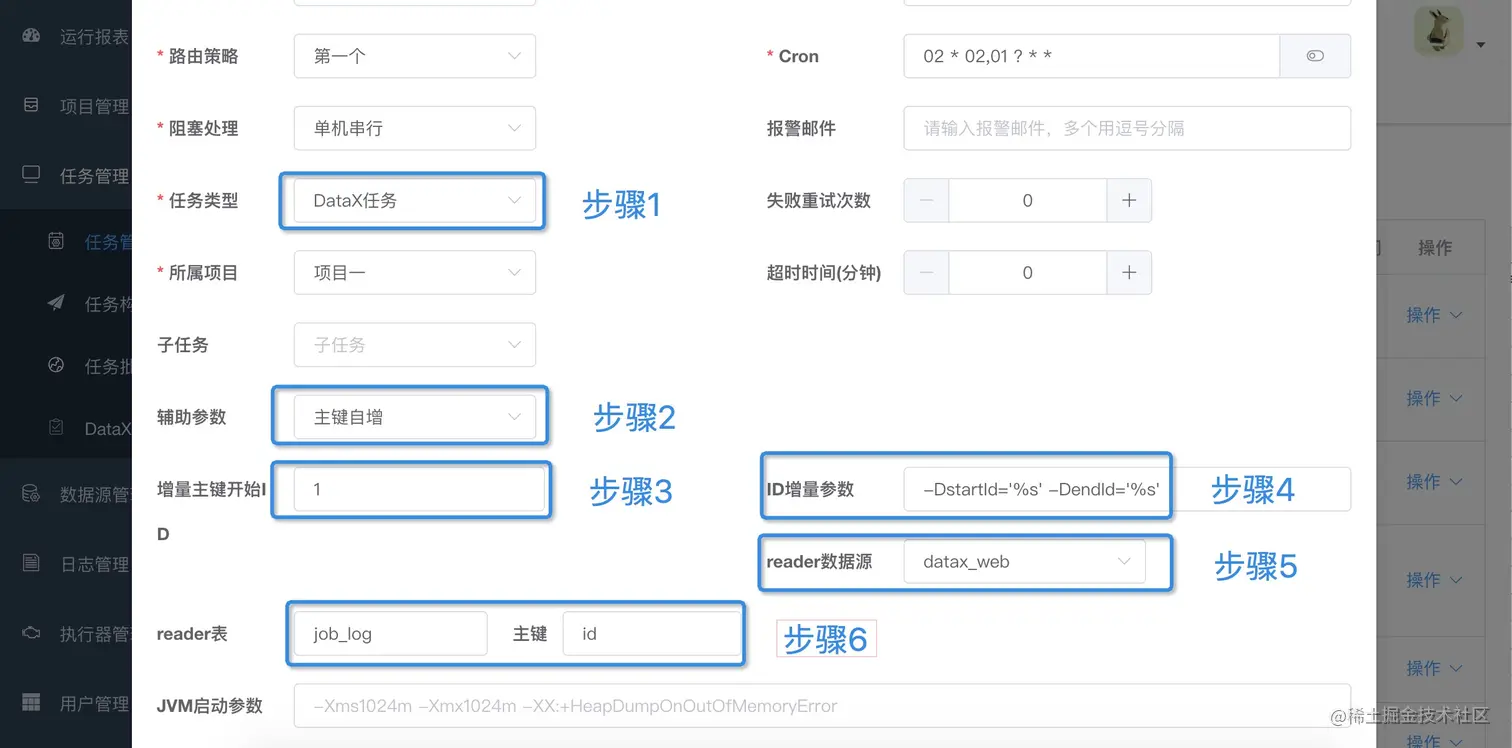Image resolution: width=1512 pixels, height=748 pixels.
Task: Click the 项目管理 sidebar icon
Action: tap(31, 104)
